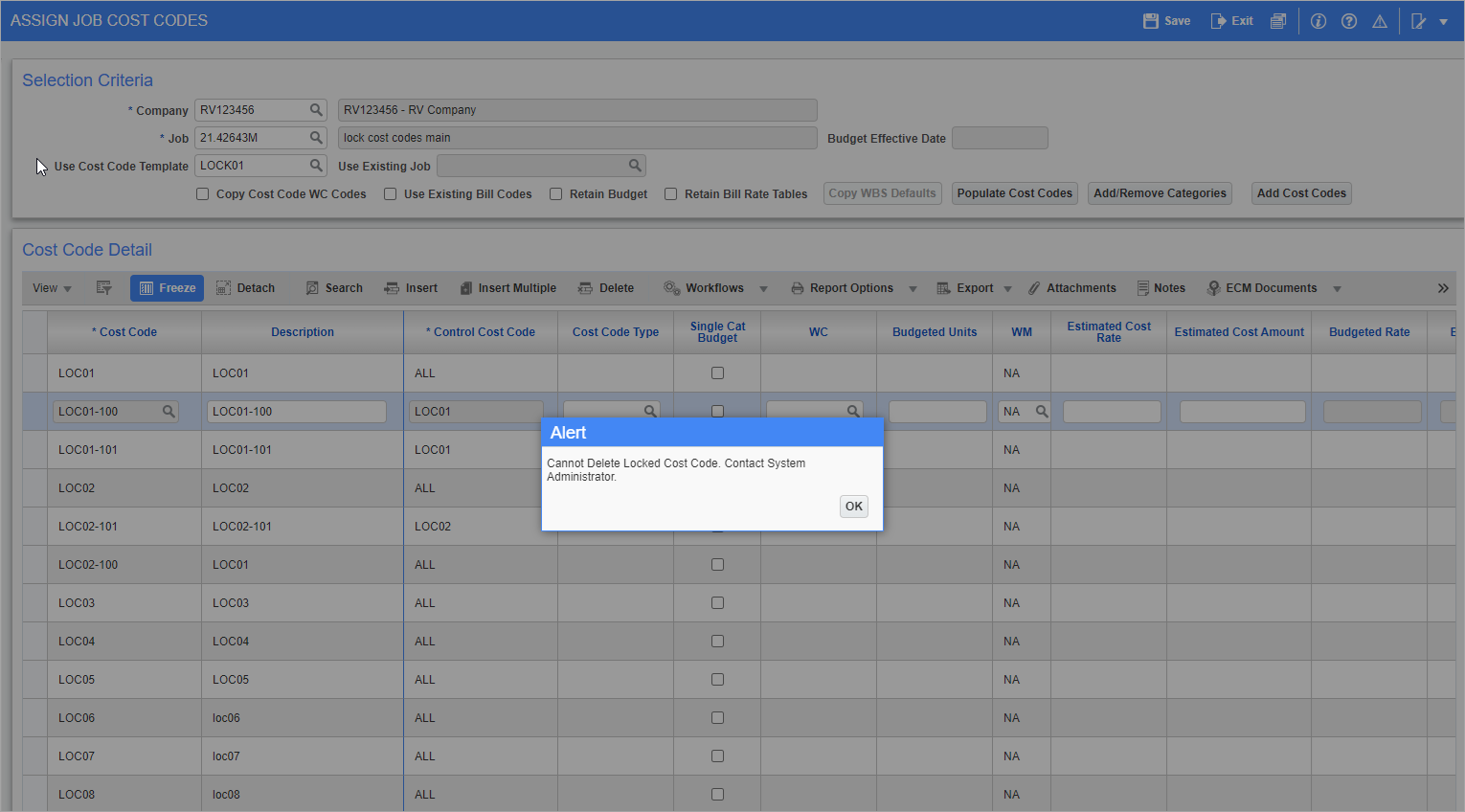Screen dimensions: 1465x812
Task: Expand the header edit dropdown arrow
Action: tap(1443, 22)
